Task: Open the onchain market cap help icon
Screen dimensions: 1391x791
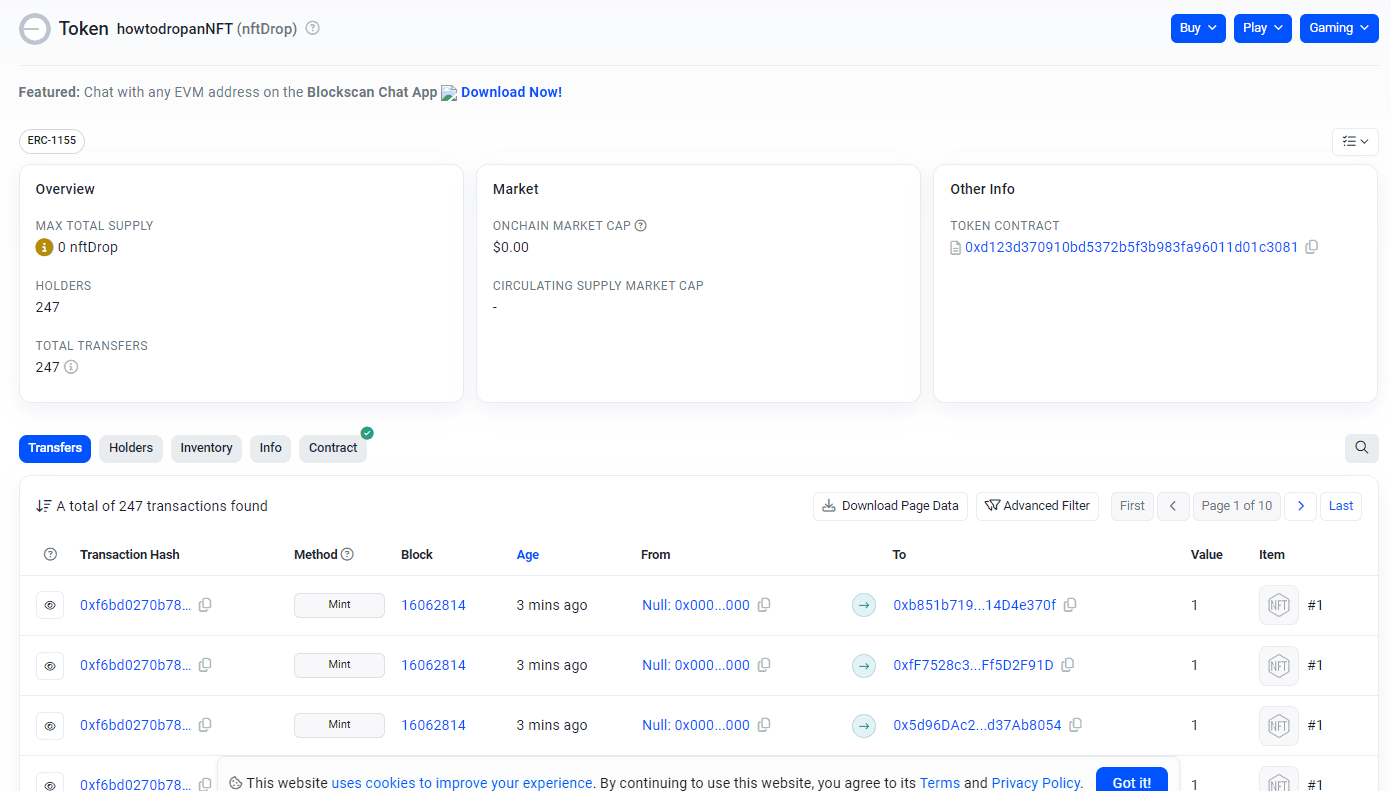Action: pyautogui.click(x=641, y=226)
